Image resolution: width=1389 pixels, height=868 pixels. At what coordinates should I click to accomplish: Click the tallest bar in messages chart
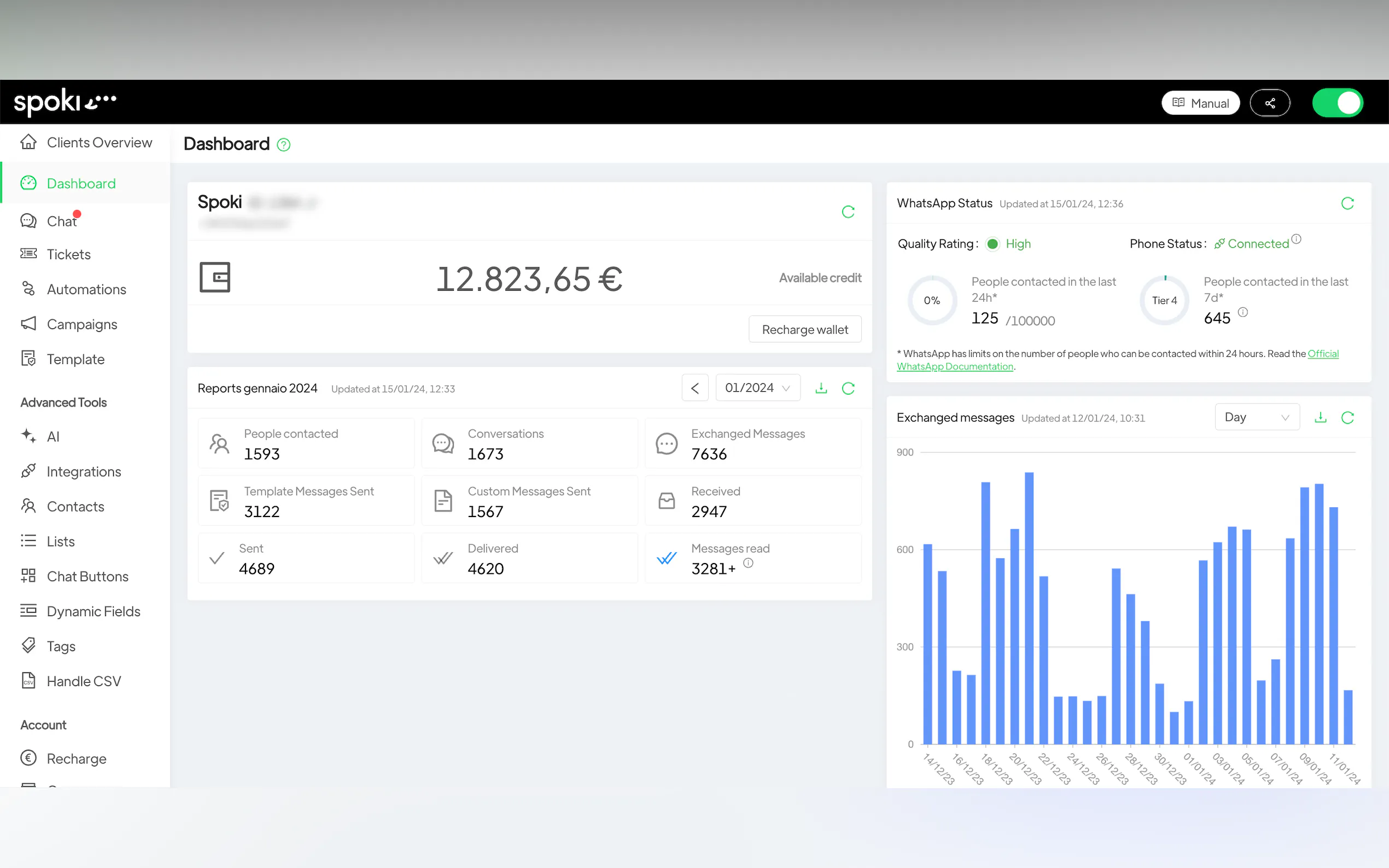point(1029,608)
